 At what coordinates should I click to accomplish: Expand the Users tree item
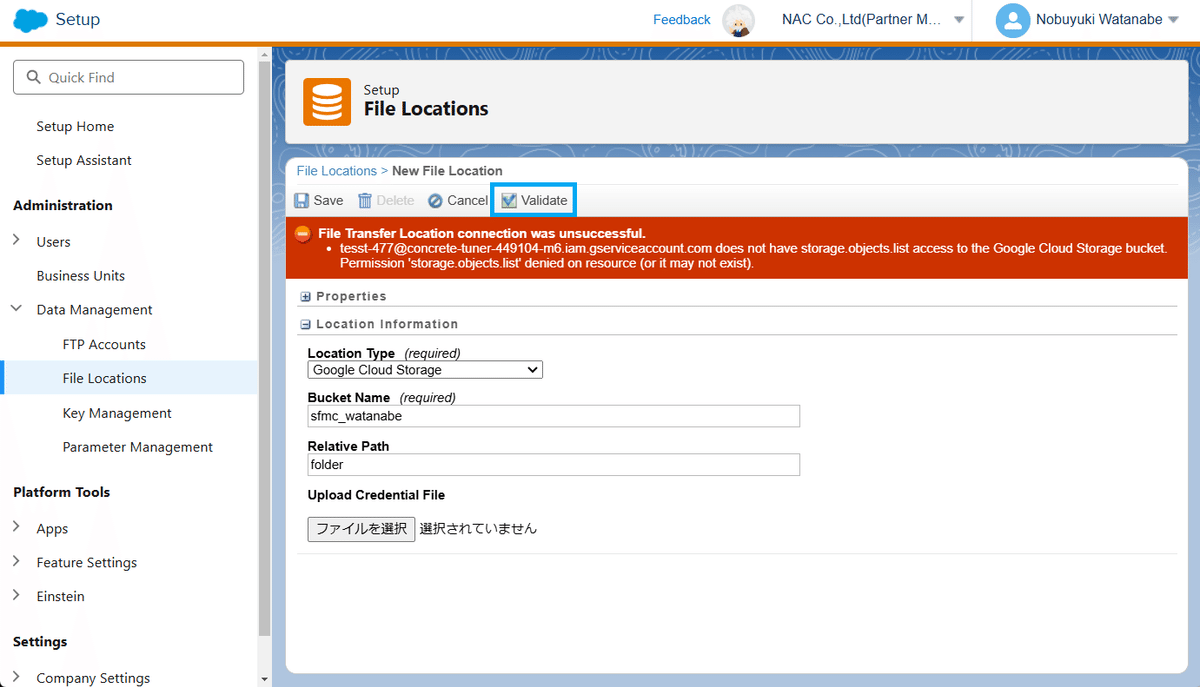tap(16, 241)
